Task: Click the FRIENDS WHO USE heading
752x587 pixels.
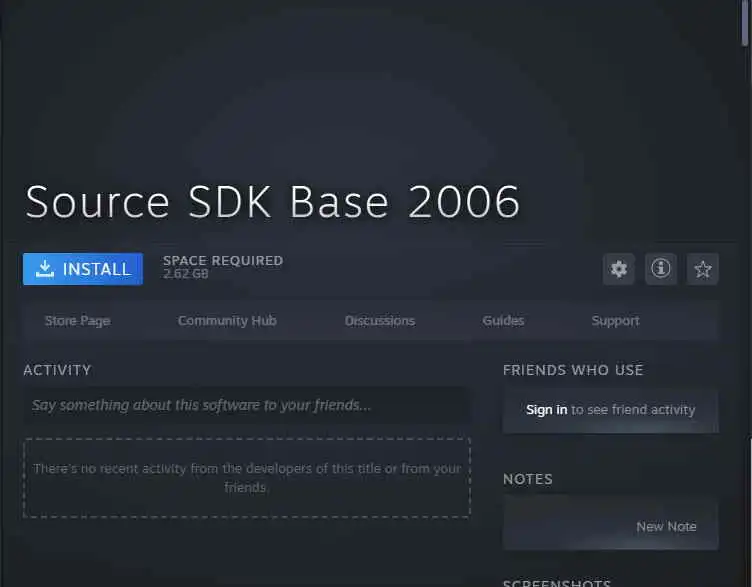Action: pyautogui.click(x=573, y=370)
